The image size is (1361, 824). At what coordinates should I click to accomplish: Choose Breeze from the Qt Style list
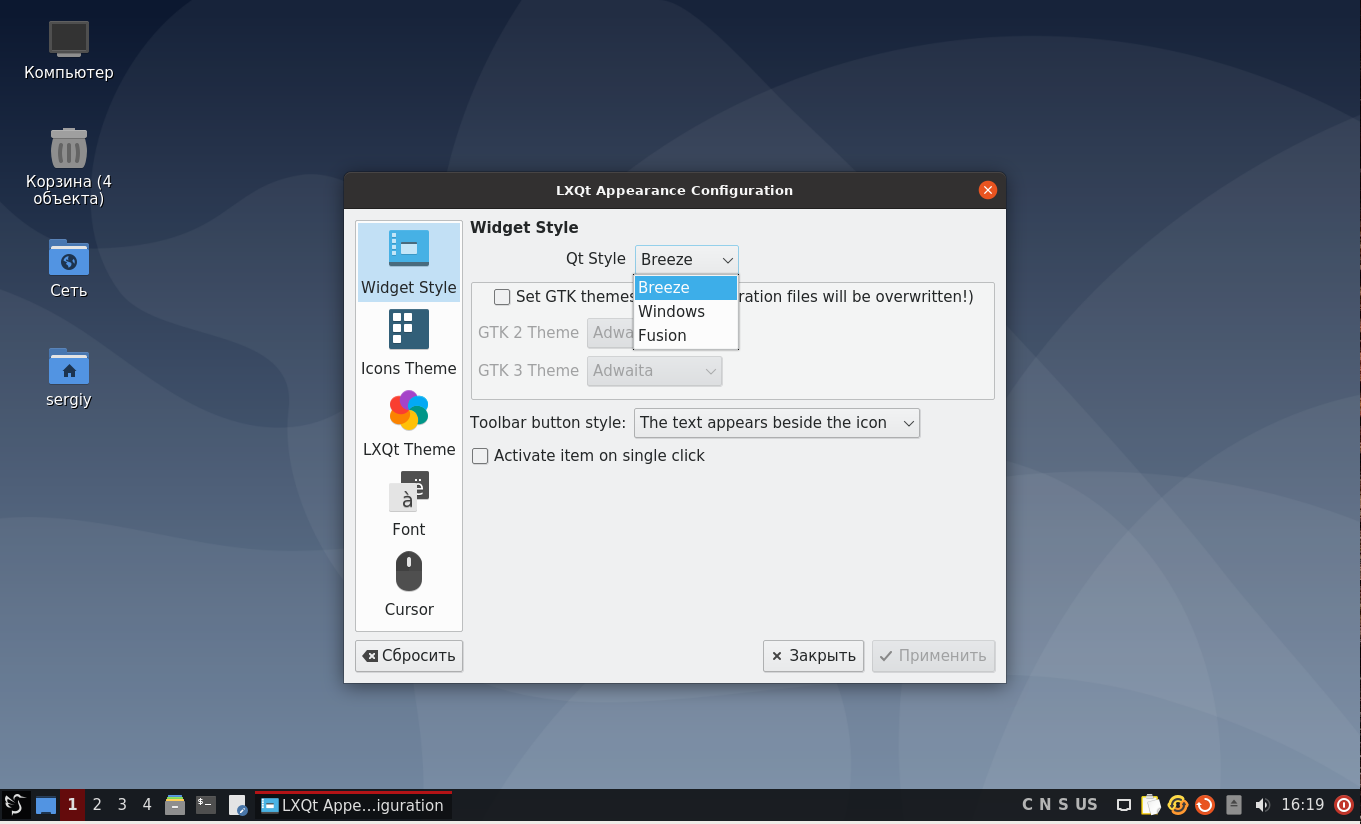click(686, 288)
